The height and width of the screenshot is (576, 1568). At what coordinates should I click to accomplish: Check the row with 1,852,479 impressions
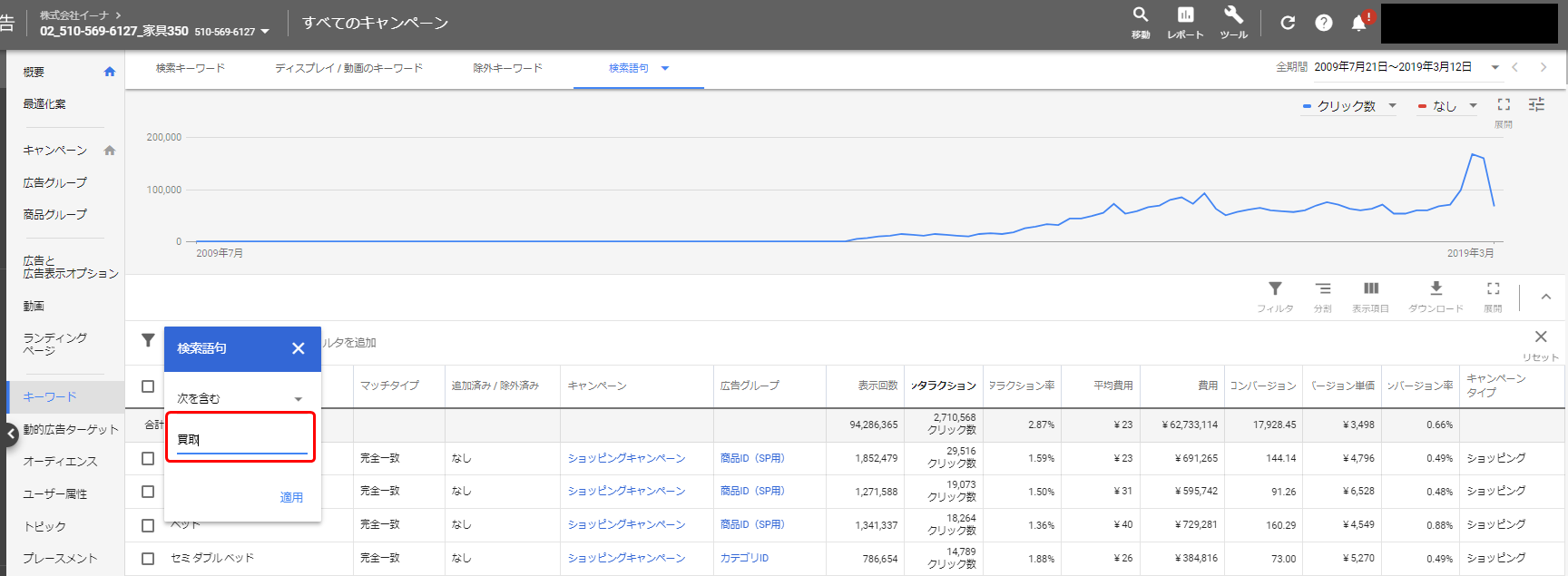point(148,458)
